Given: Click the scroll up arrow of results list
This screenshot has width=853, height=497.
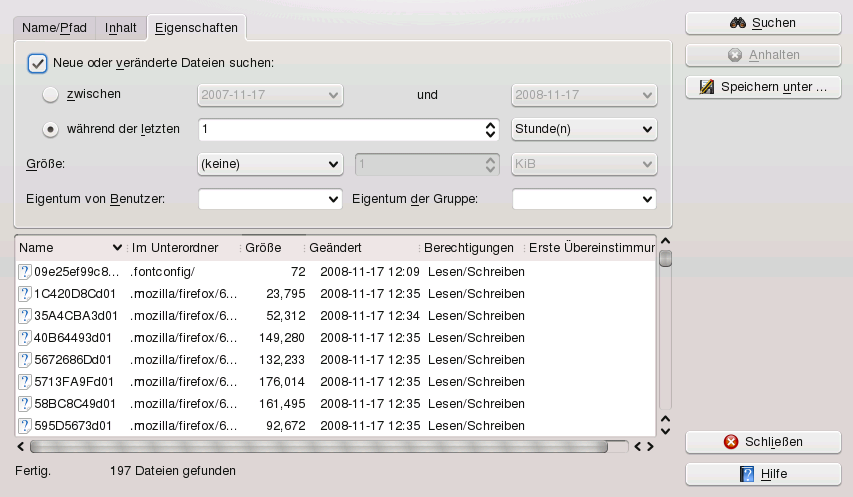Looking at the screenshot, I should (665, 241).
